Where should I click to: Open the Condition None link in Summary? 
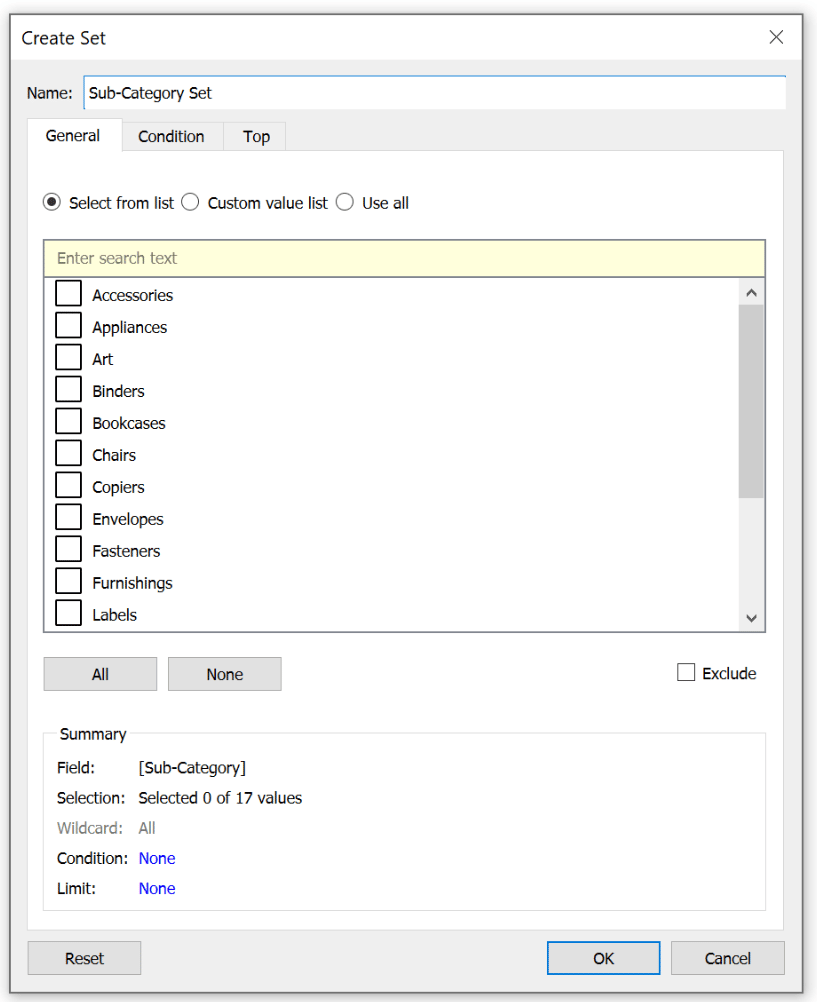pyautogui.click(x=157, y=858)
